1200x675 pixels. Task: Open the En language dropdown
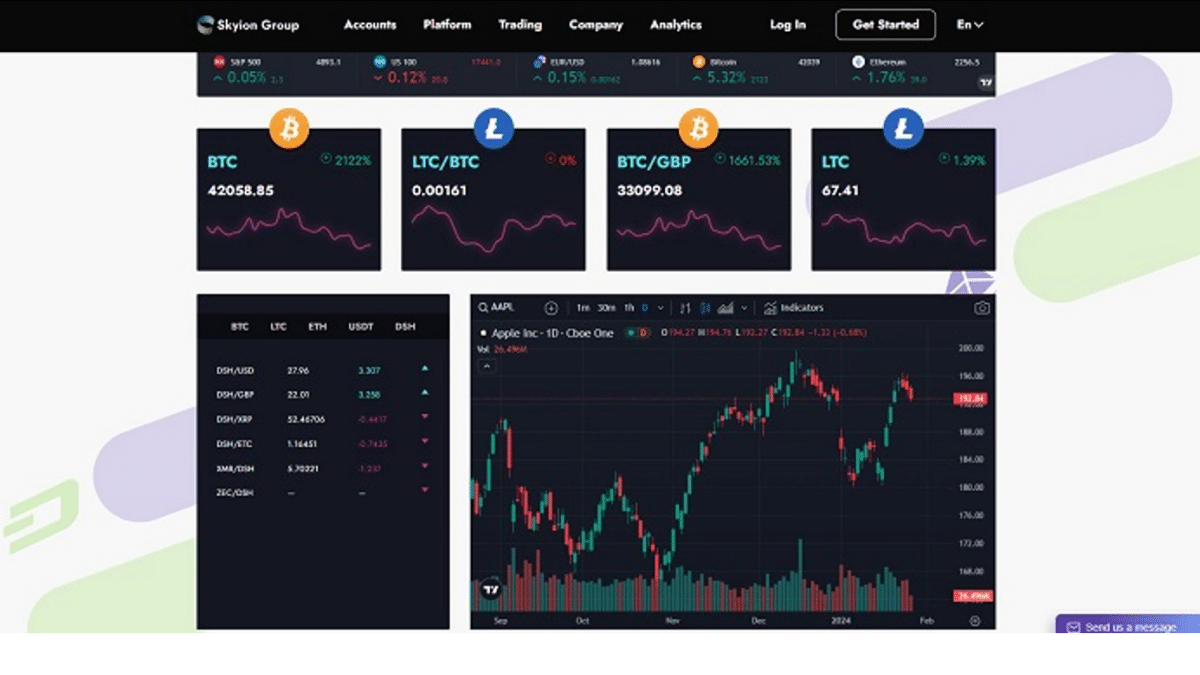pos(969,25)
